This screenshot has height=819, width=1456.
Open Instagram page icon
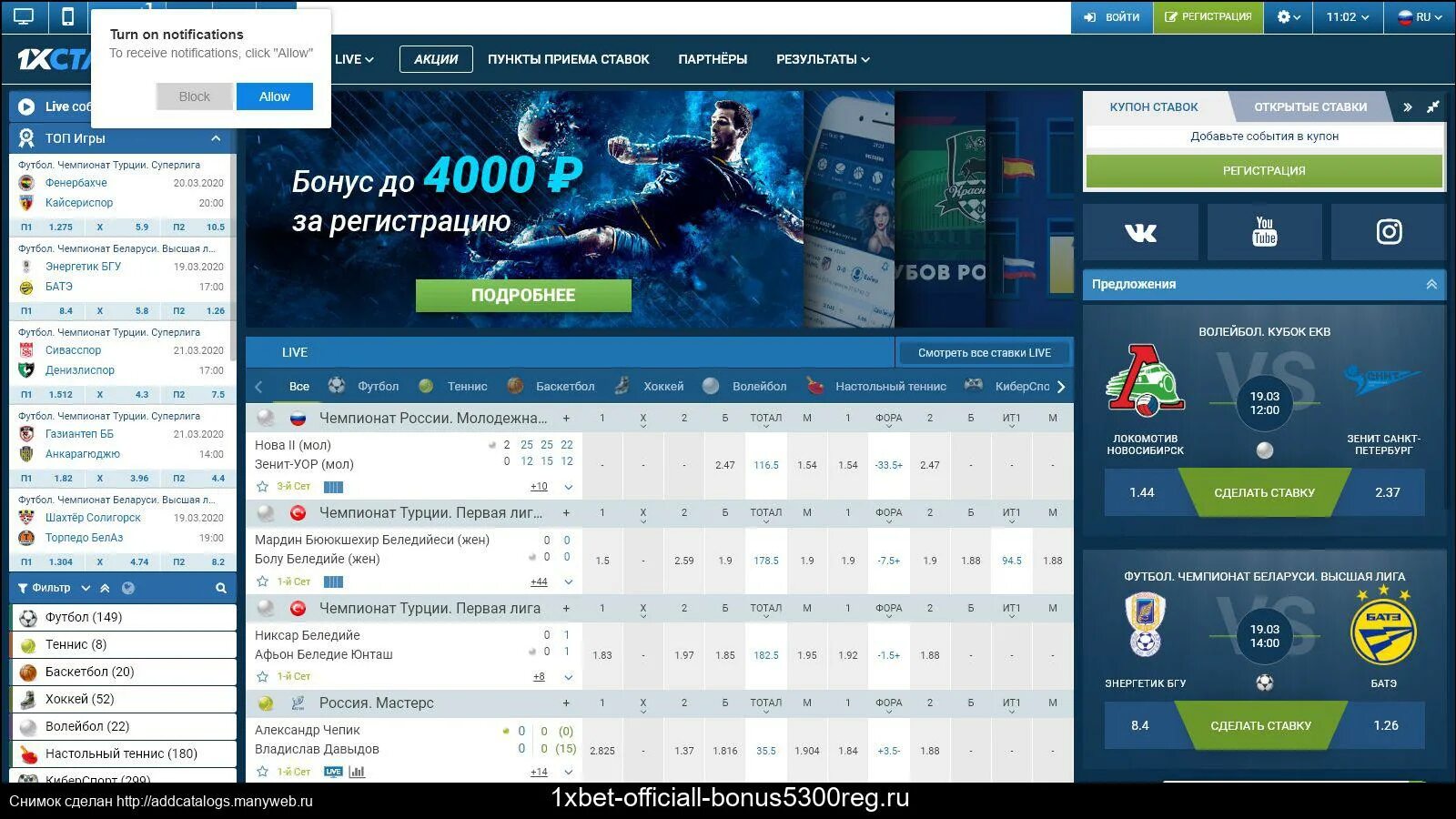point(1389,232)
